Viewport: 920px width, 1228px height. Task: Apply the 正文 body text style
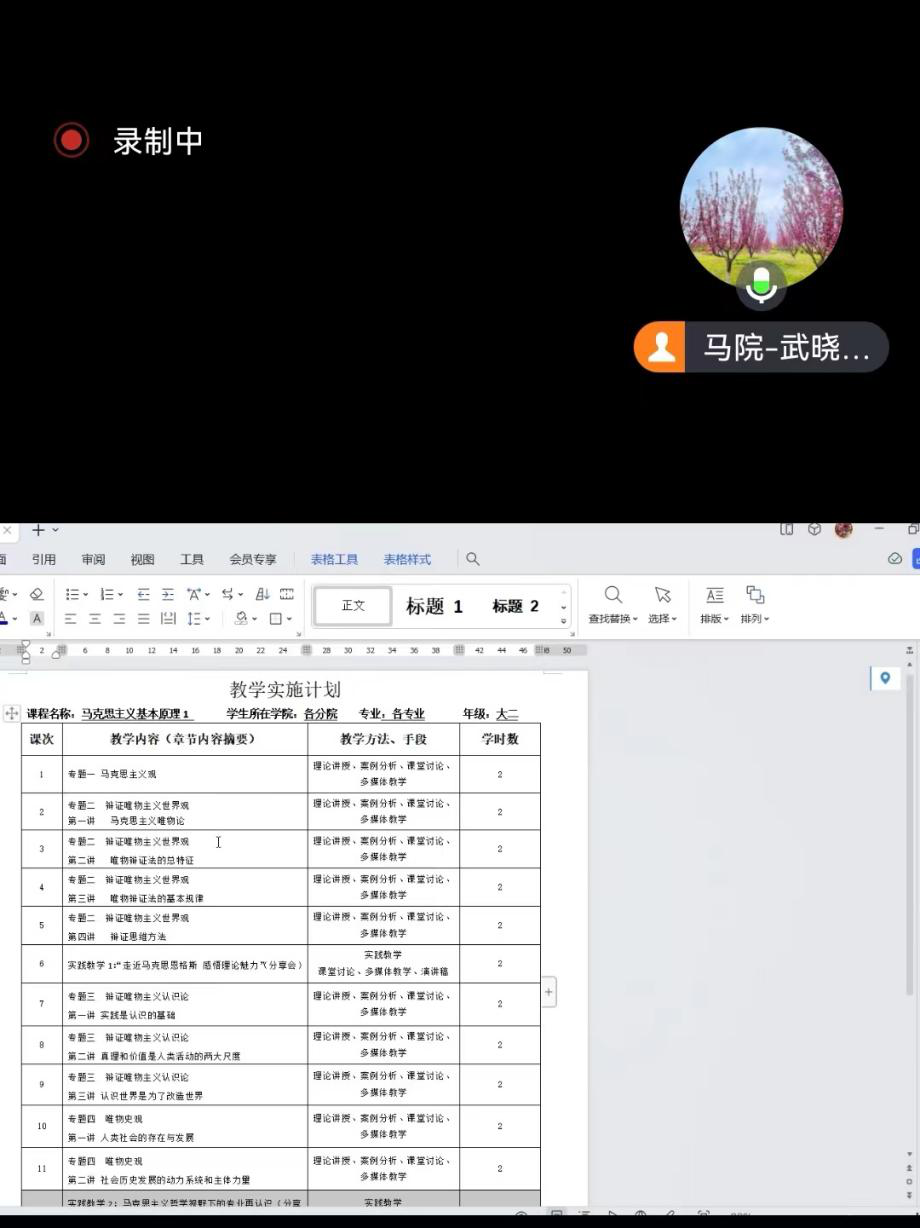click(x=352, y=605)
